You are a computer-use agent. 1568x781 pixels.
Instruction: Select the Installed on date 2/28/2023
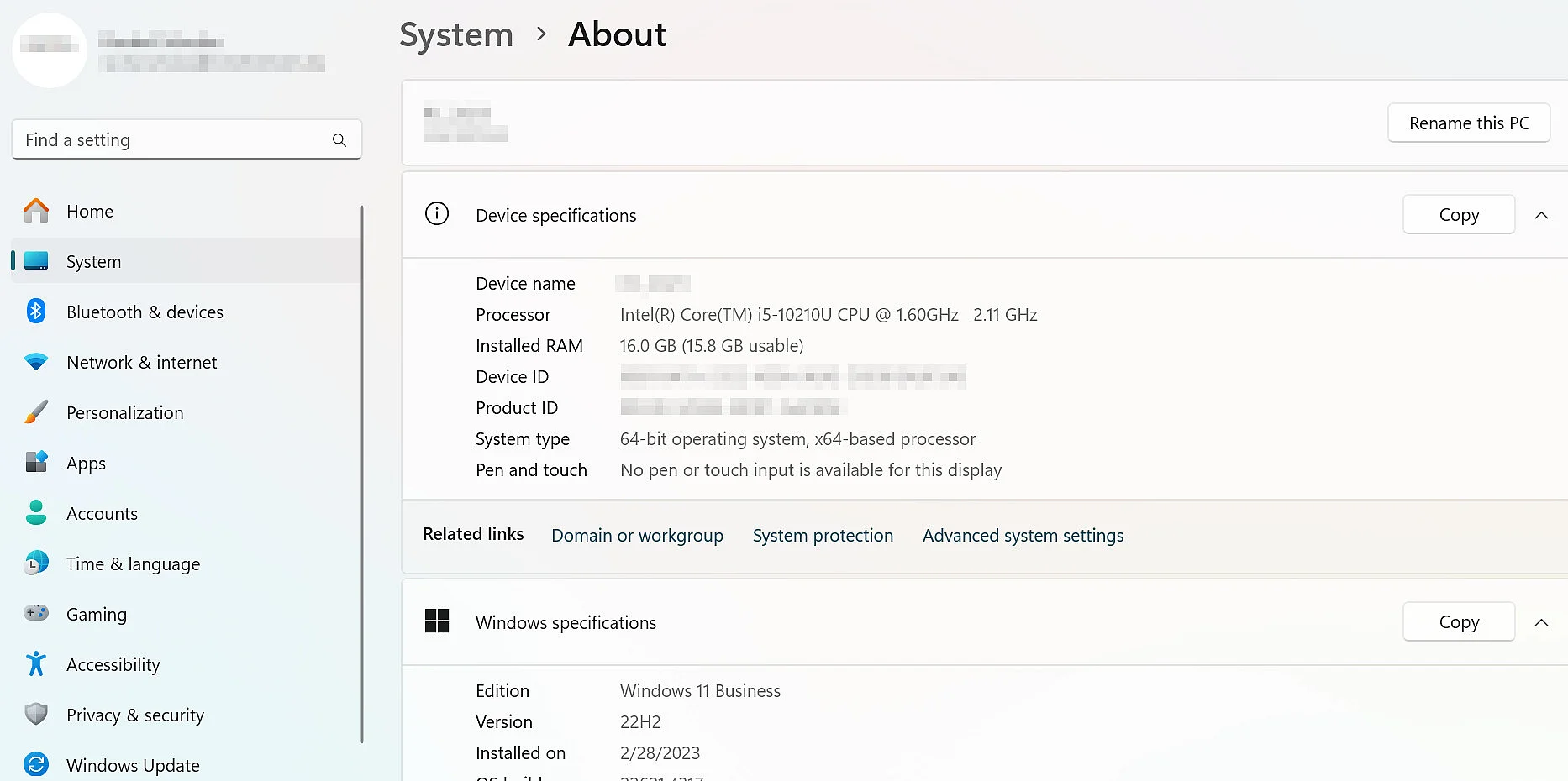[x=660, y=753]
